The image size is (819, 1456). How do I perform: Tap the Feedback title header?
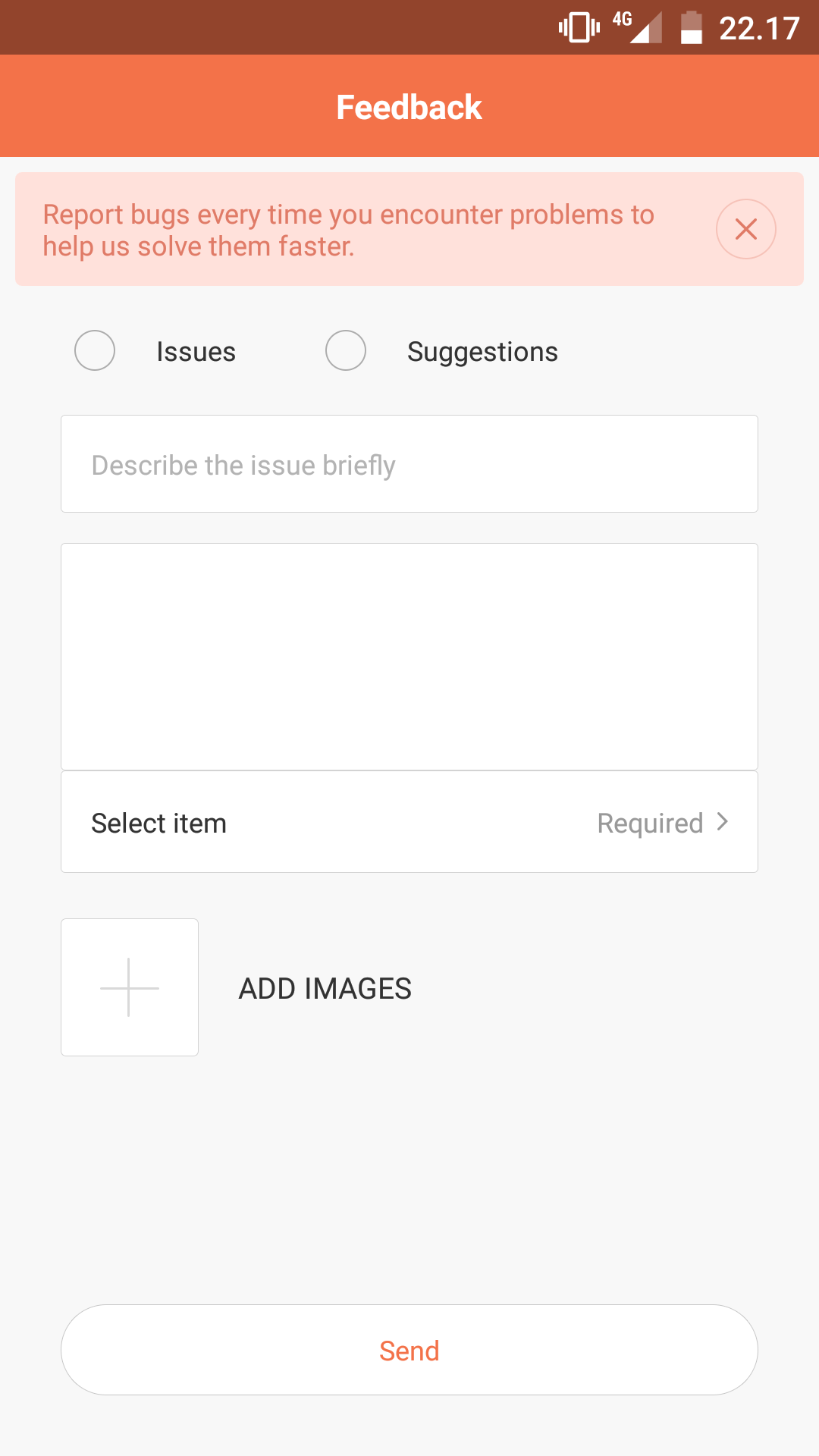coord(409,107)
